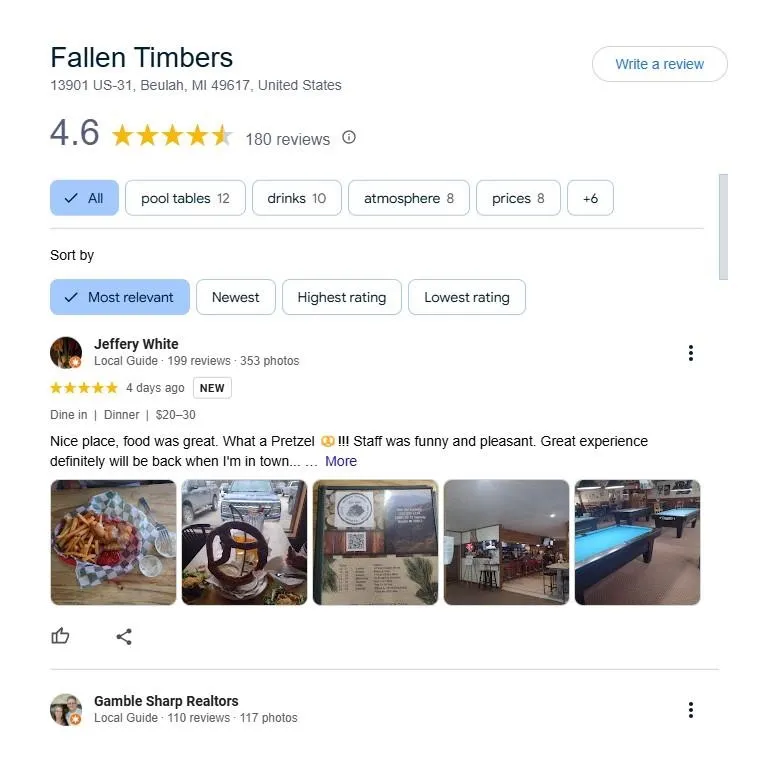Sort reviews by Newest
Image resolution: width=777 pixels, height=772 pixels.
coord(236,297)
